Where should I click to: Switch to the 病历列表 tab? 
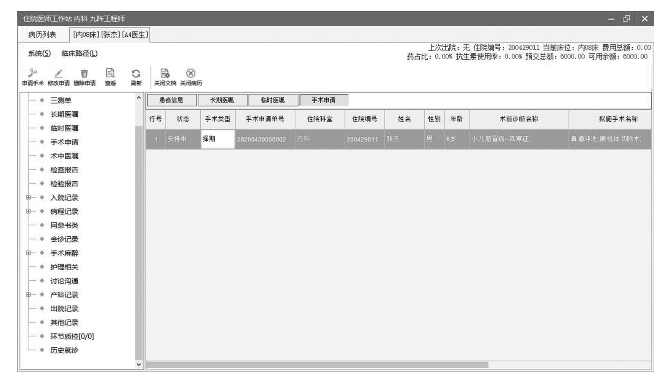[x=42, y=34]
